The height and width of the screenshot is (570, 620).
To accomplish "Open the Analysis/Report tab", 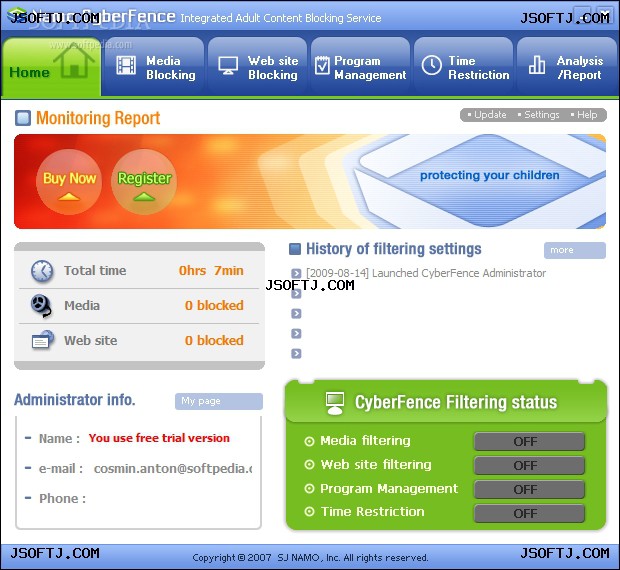I will (567, 66).
